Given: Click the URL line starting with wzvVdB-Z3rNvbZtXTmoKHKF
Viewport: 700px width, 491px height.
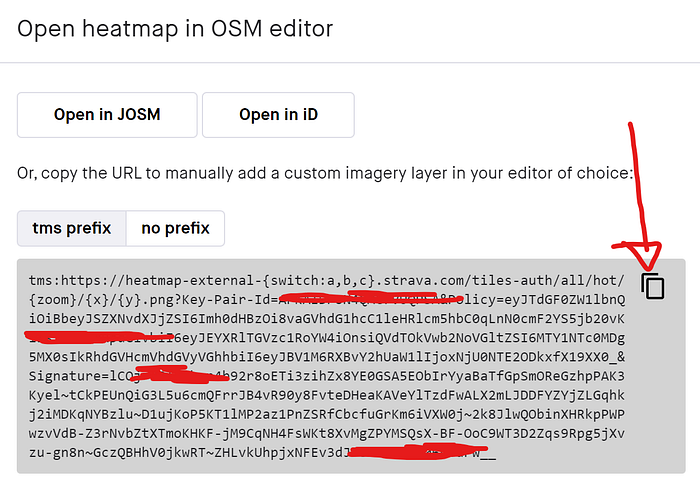Looking at the screenshot, I should click(327, 433).
